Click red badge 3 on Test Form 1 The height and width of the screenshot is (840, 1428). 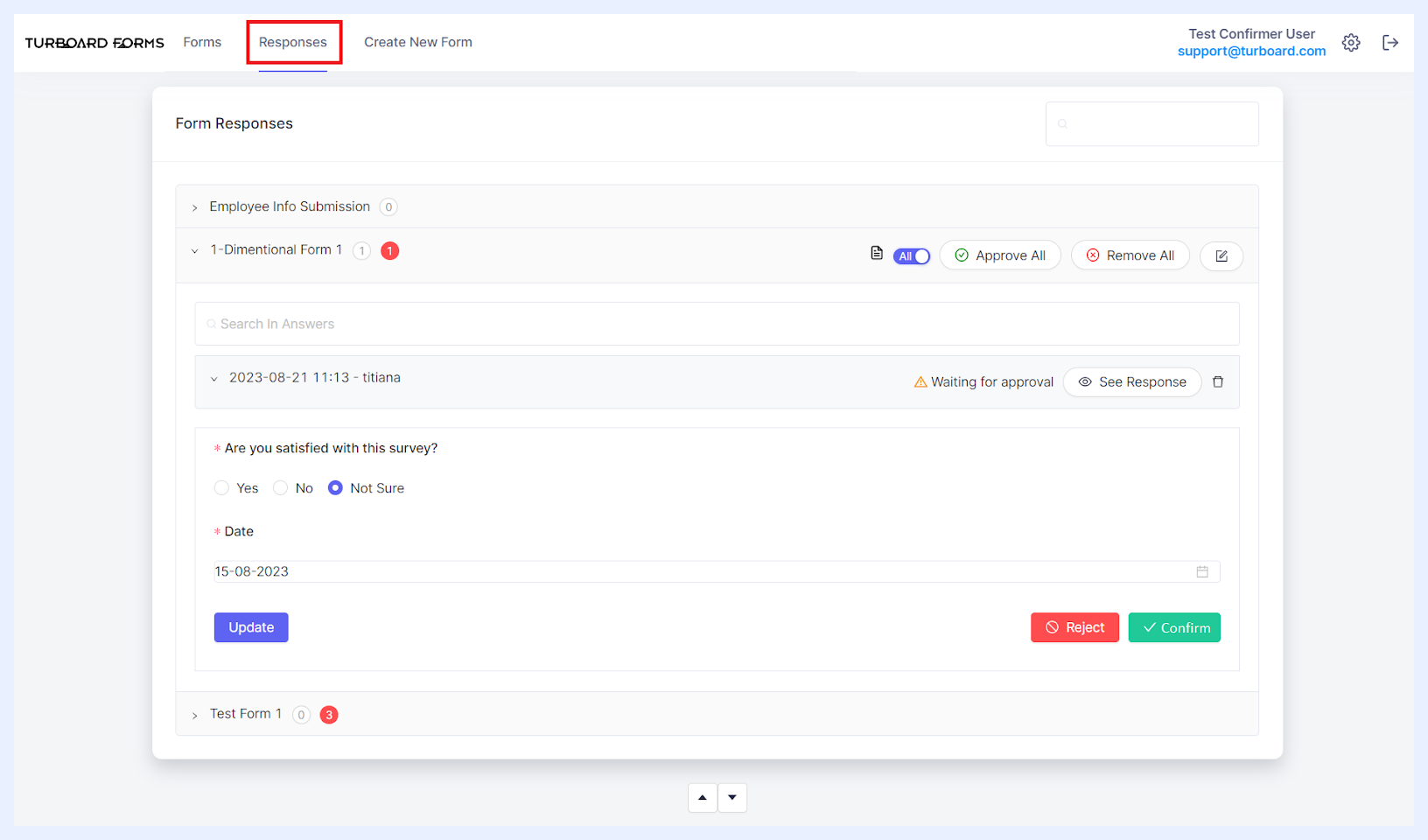329,715
